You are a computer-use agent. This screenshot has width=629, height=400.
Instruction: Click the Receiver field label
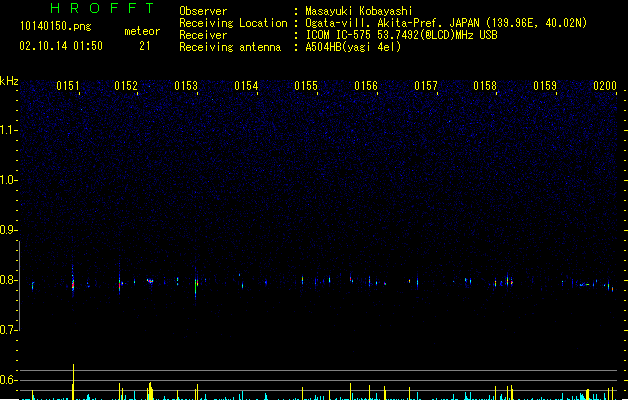tap(203, 35)
